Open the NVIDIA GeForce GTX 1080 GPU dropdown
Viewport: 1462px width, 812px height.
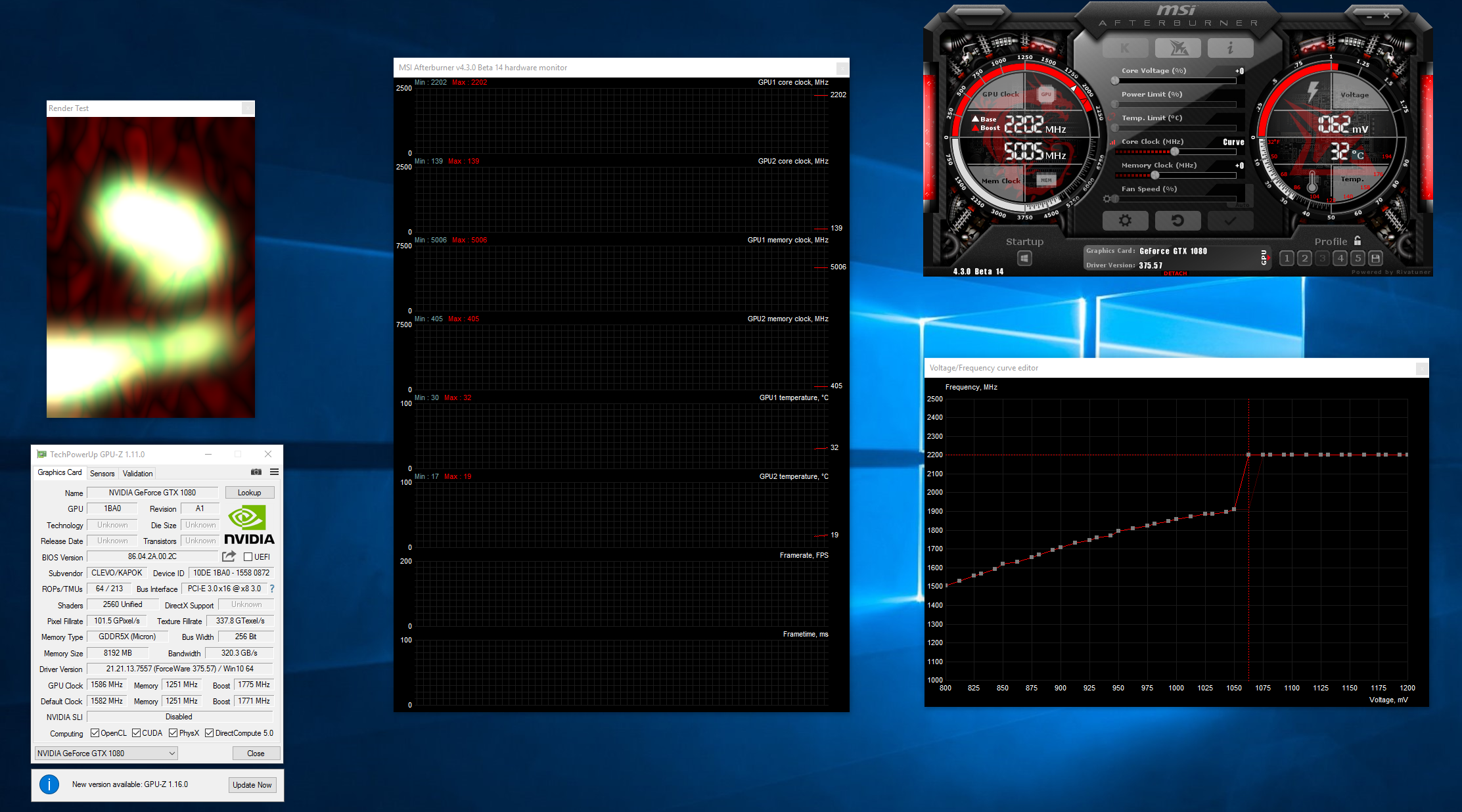tap(106, 754)
